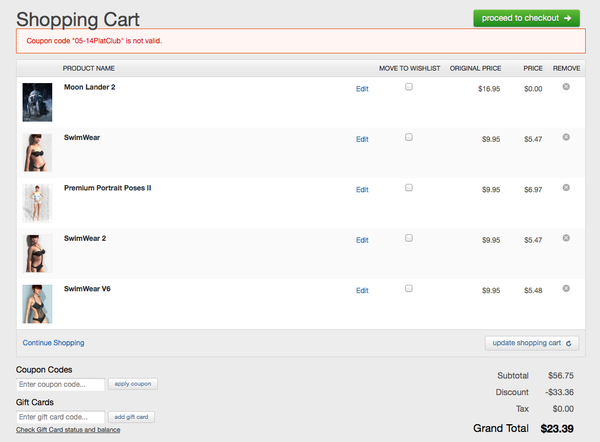Tick wishlist checkbox for Moon Lander 2
This screenshot has height=442, width=600.
coord(409,87)
